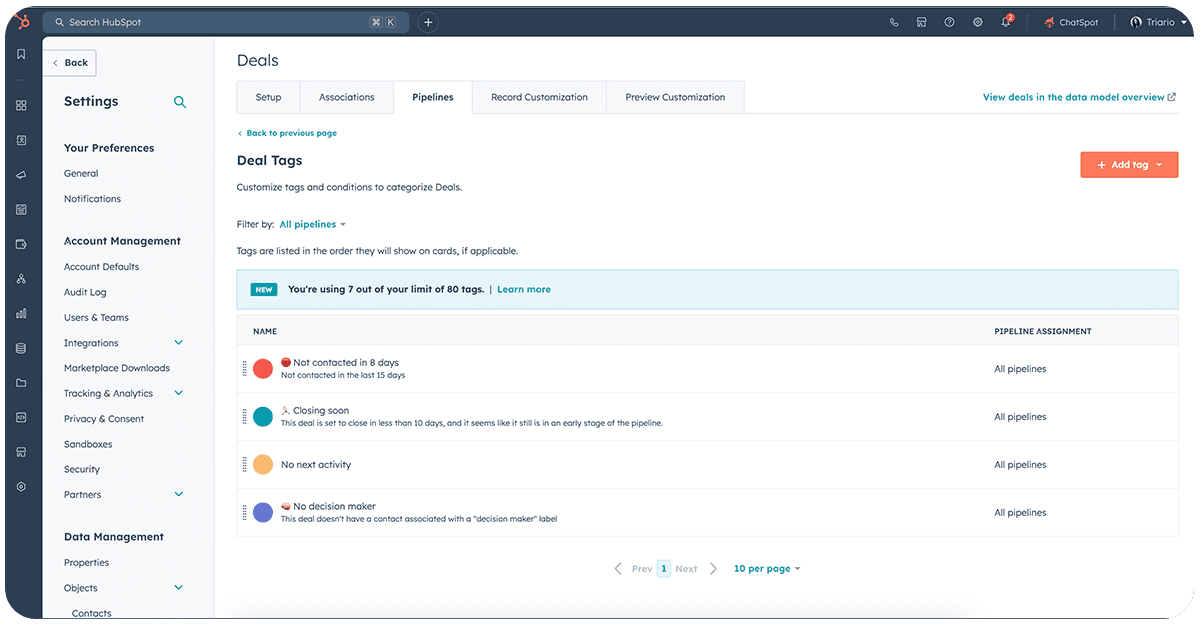Expand the Integrations settings section
The width and height of the screenshot is (1200, 625).
[x=179, y=343]
